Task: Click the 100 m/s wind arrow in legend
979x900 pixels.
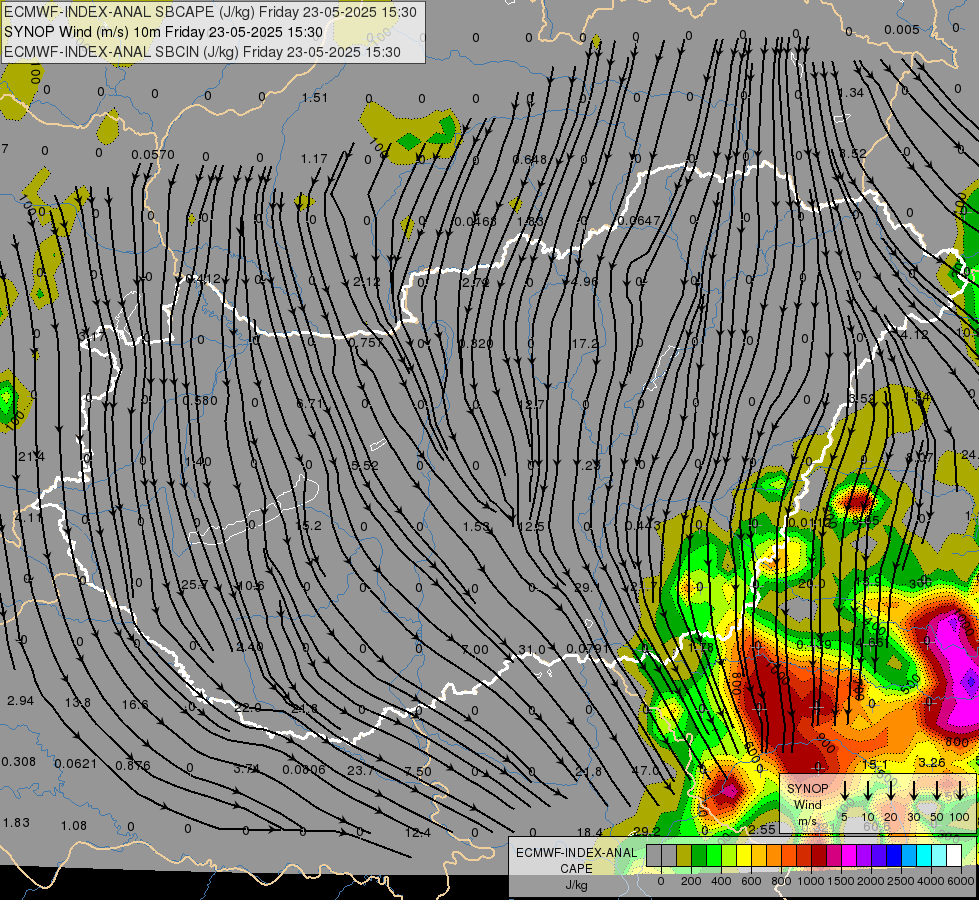Action: (x=960, y=790)
